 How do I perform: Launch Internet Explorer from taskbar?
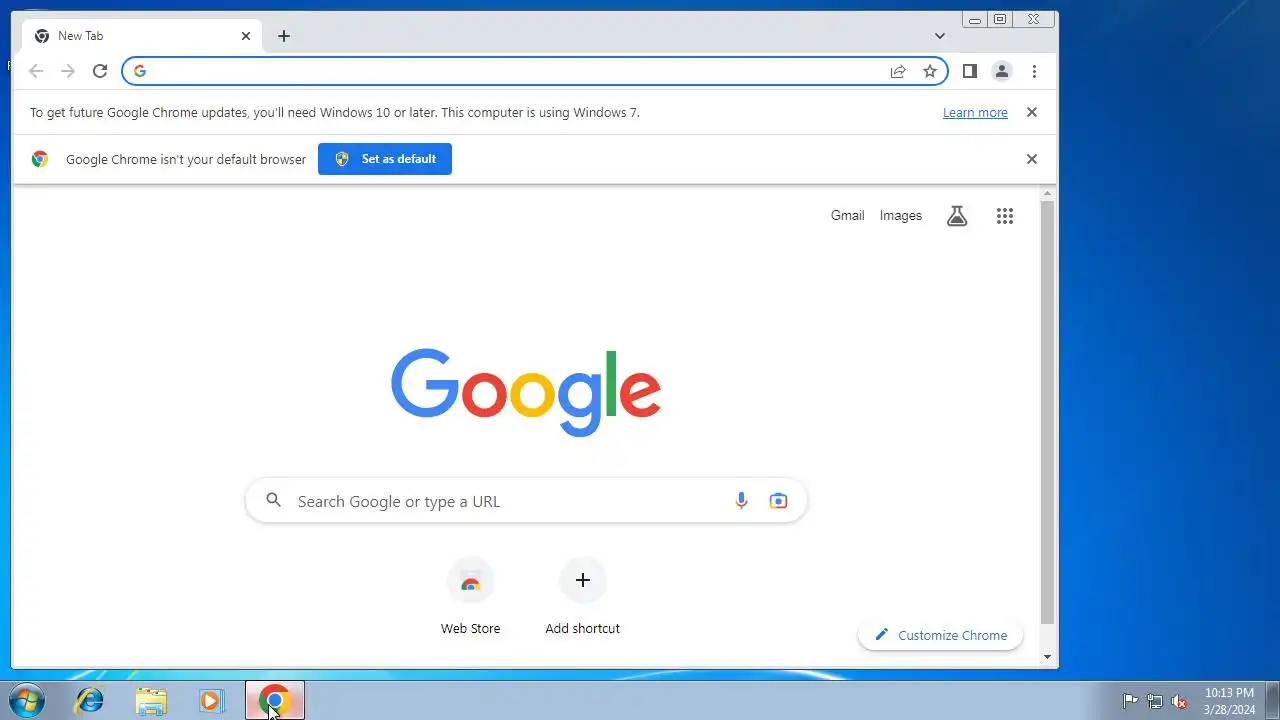pyautogui.click(x=90, y=700)
